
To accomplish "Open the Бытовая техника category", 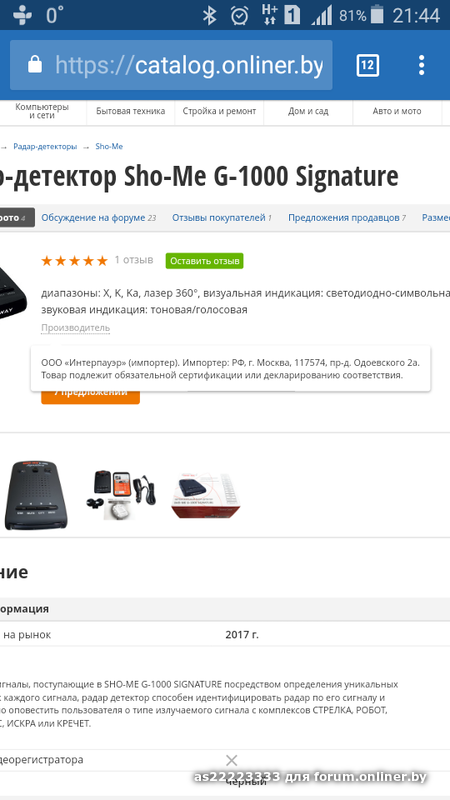I will point(131,111).
